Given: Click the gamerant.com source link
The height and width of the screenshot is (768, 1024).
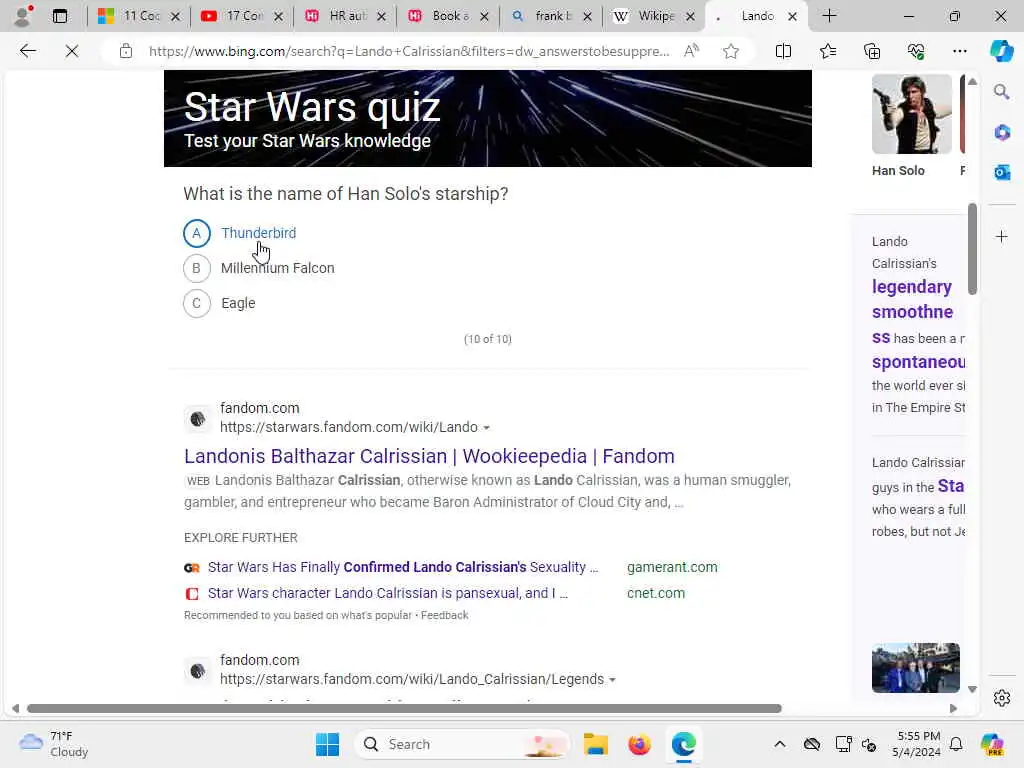Looking at the screenshot, I should pyautogui.click(x=672, y=567).
